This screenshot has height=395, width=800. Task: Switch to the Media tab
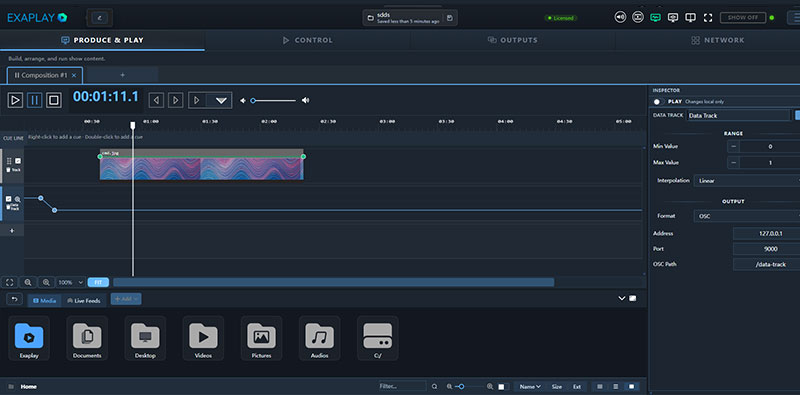44,301
